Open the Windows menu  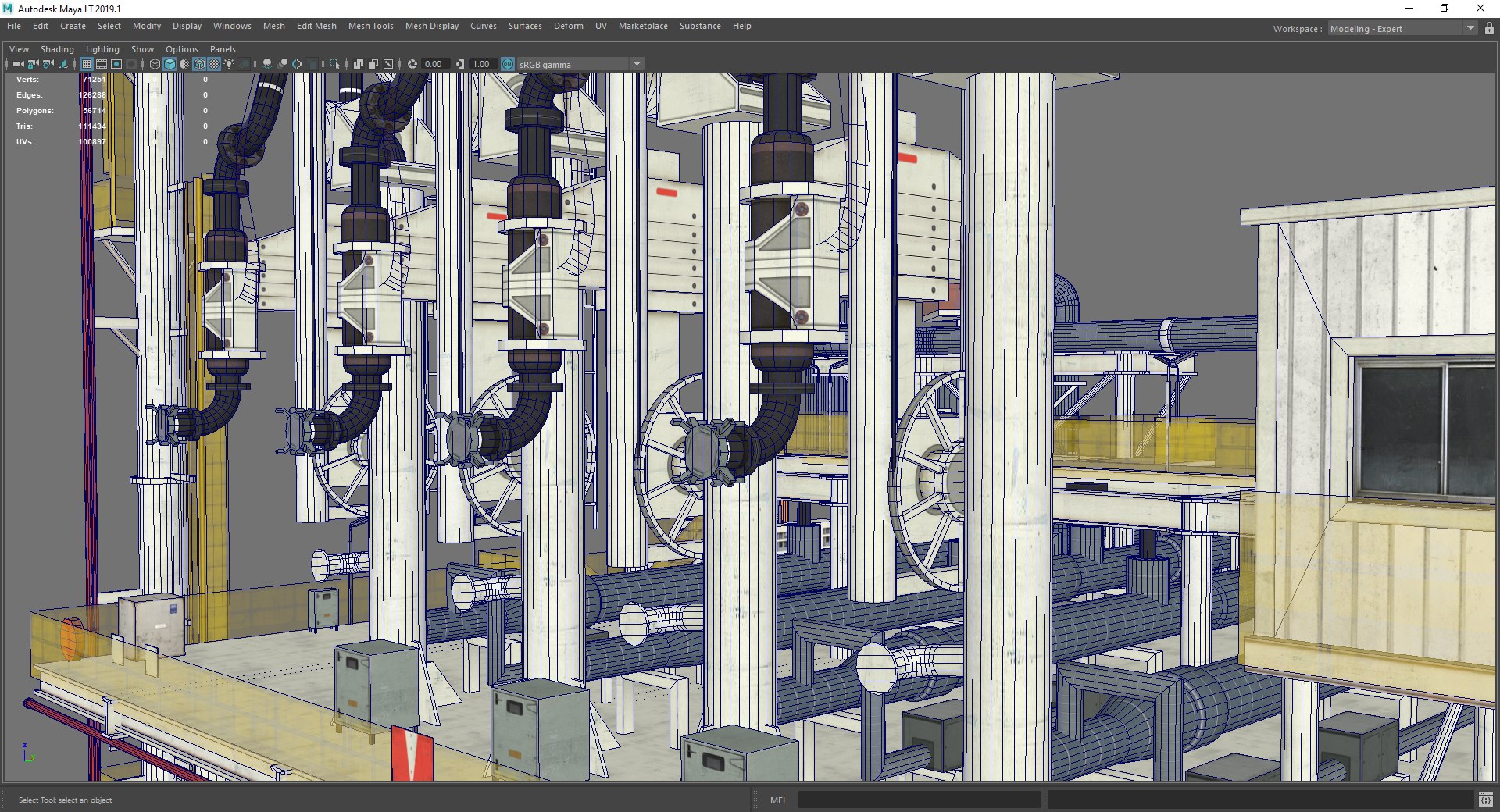(232, 26)
